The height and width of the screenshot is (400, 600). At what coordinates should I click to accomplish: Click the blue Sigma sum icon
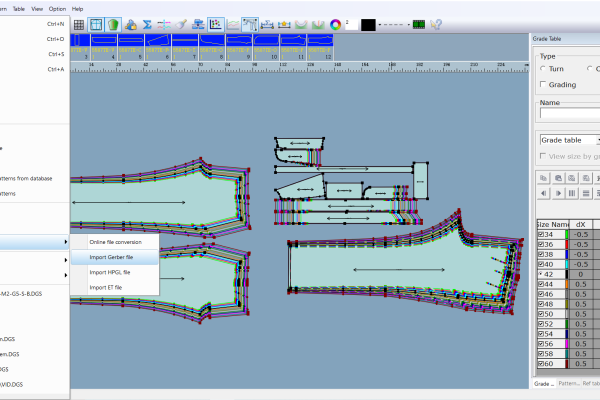147,25
